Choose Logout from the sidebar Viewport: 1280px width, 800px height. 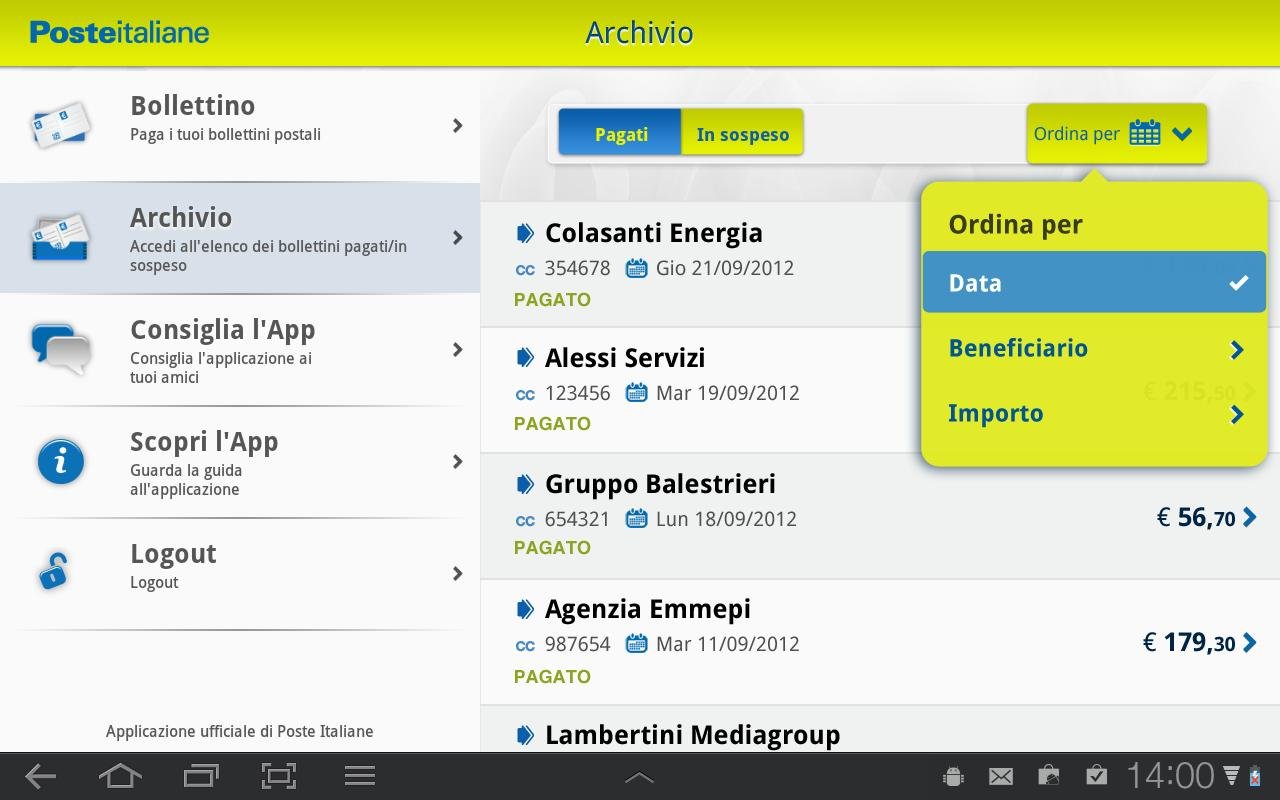point(240,573)
